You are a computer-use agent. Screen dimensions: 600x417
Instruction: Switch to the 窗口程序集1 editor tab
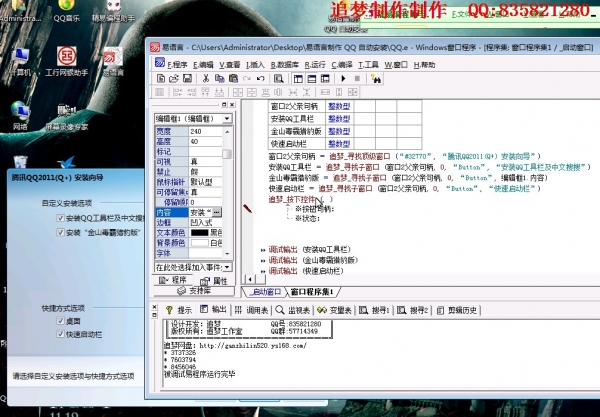313,292
